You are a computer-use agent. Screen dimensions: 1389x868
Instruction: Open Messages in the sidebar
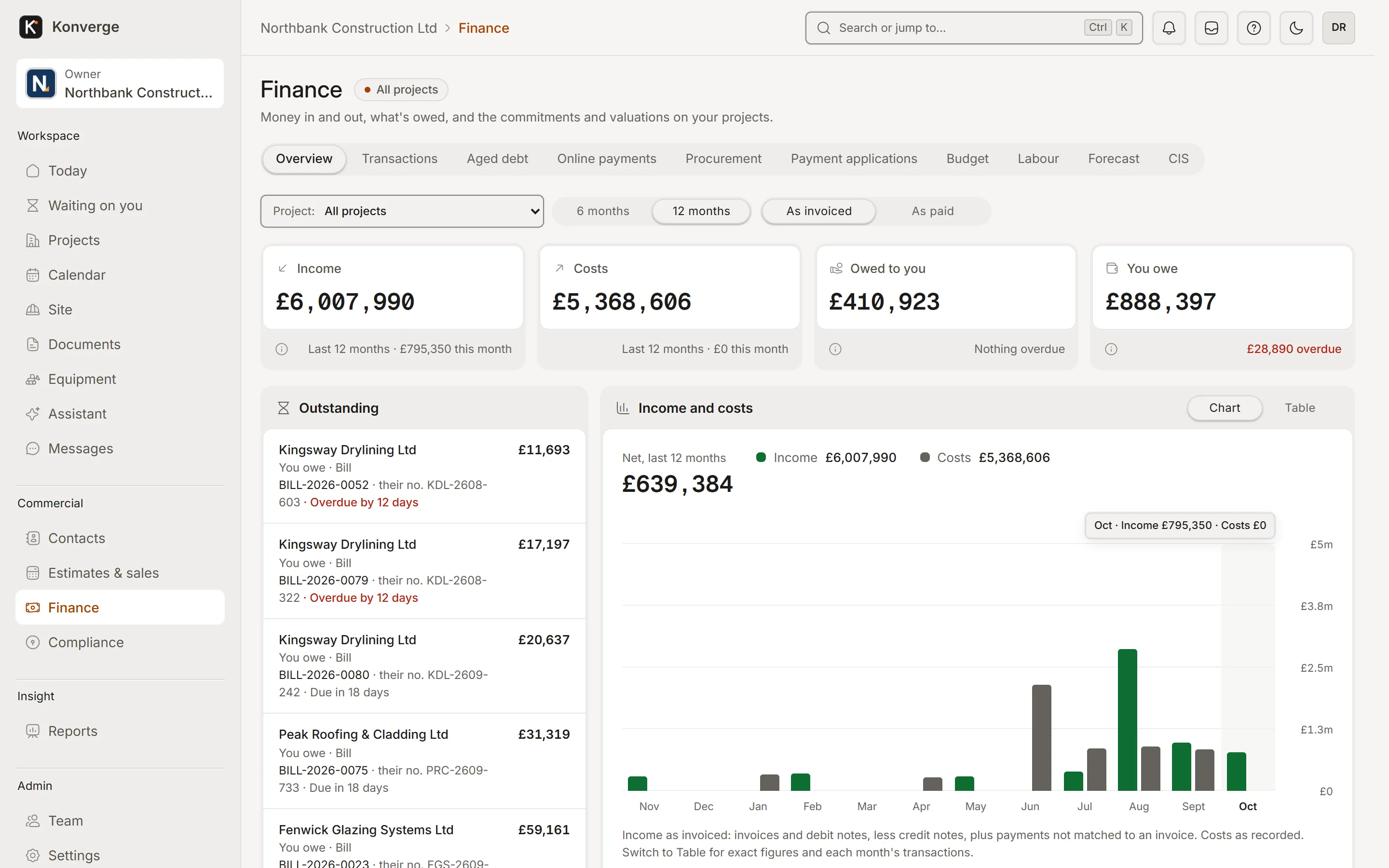pos(120,448)
